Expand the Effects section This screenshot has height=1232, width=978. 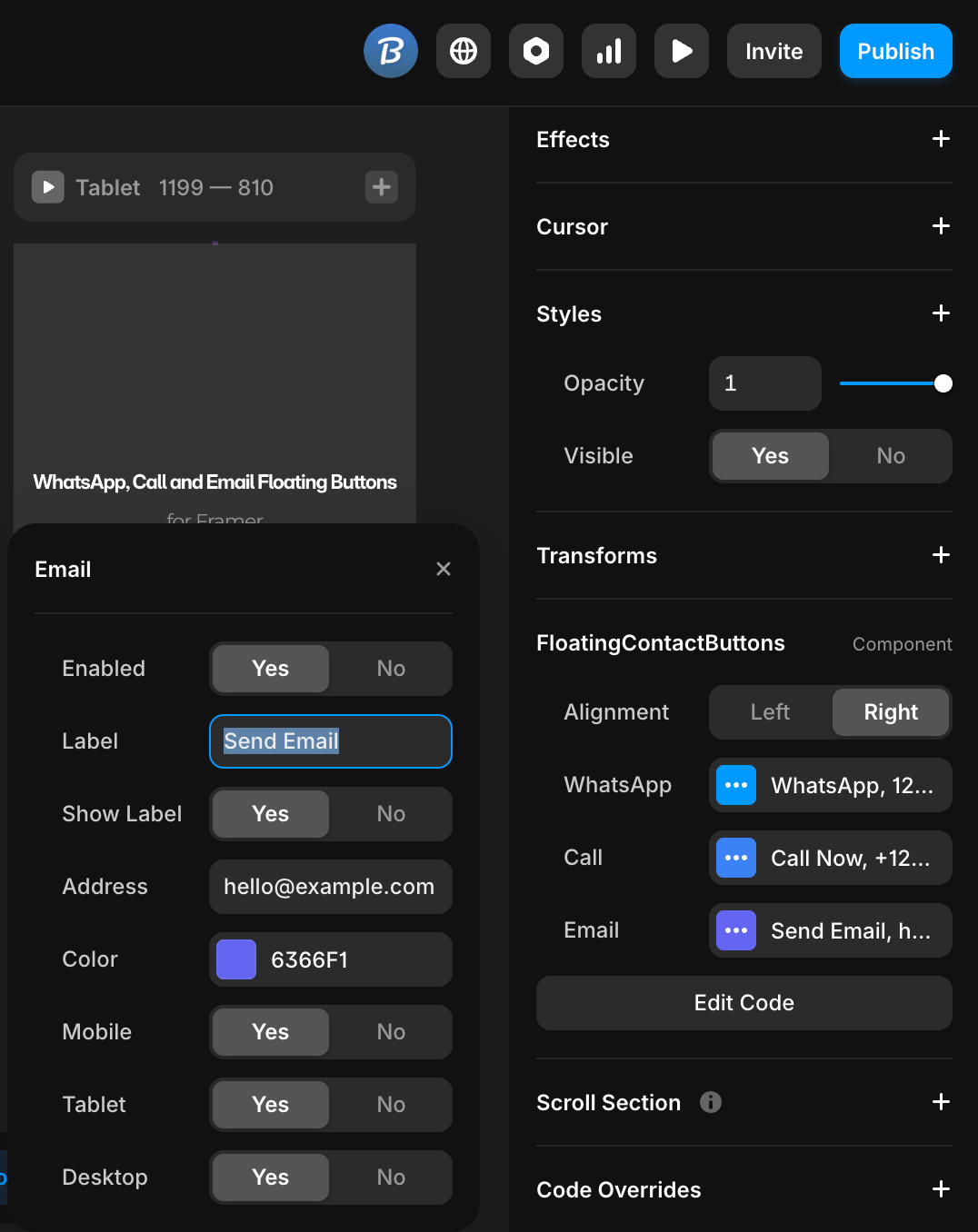tap(941, 139)
